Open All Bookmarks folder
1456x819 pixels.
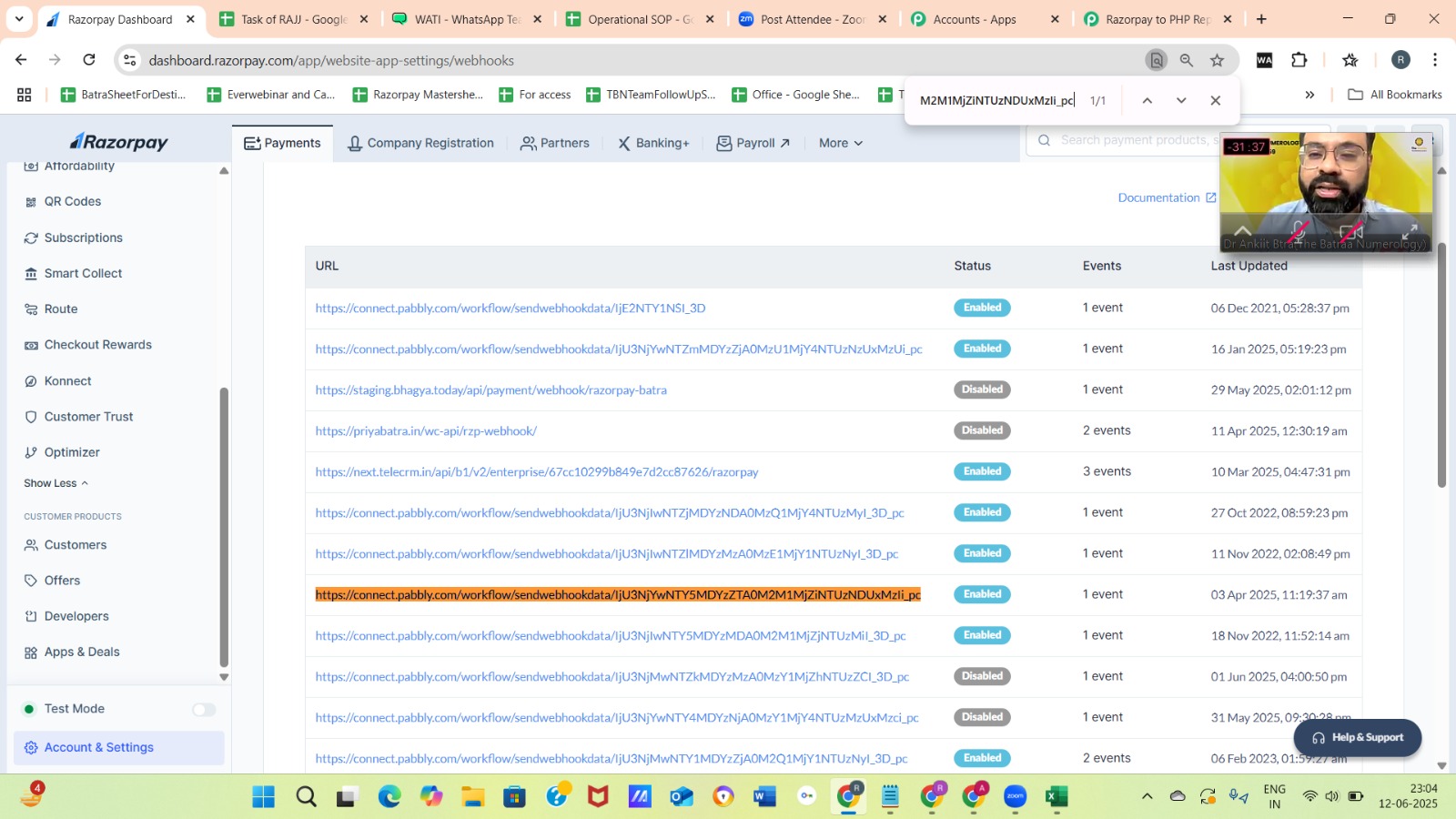click(1395, 95)
